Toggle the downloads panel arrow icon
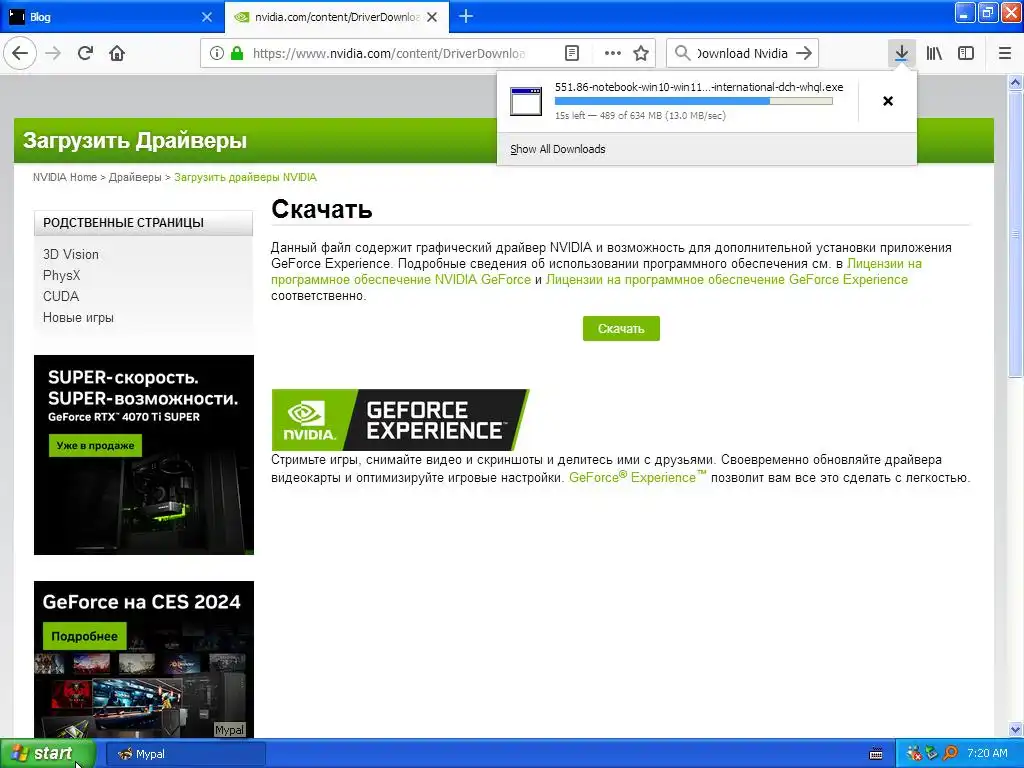This screenshot has width=1024, height=768. (901, 53)
